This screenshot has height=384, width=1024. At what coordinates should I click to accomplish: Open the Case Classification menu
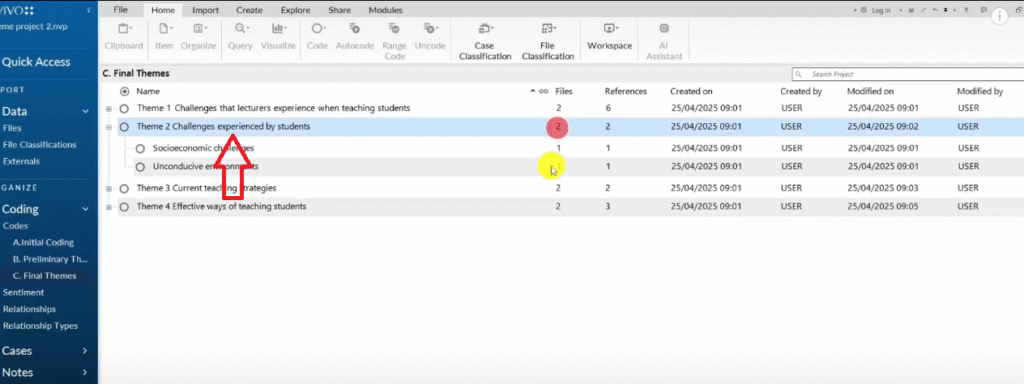485,41
